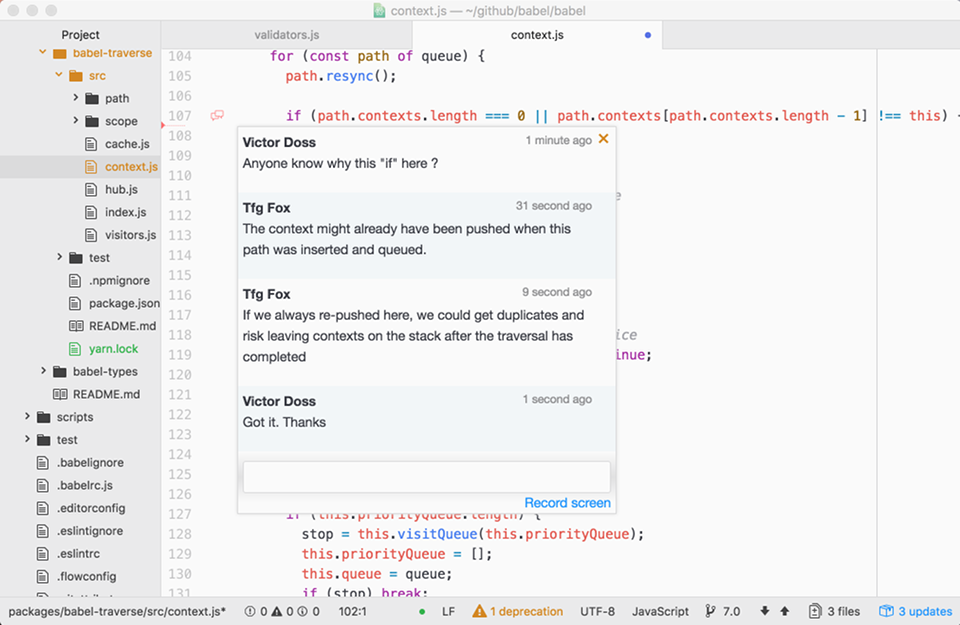The width and height of the screenshot is (960, 625).
Task: Click the pull down-arrow icon in status bar
Action: click(x=764, y=610)
